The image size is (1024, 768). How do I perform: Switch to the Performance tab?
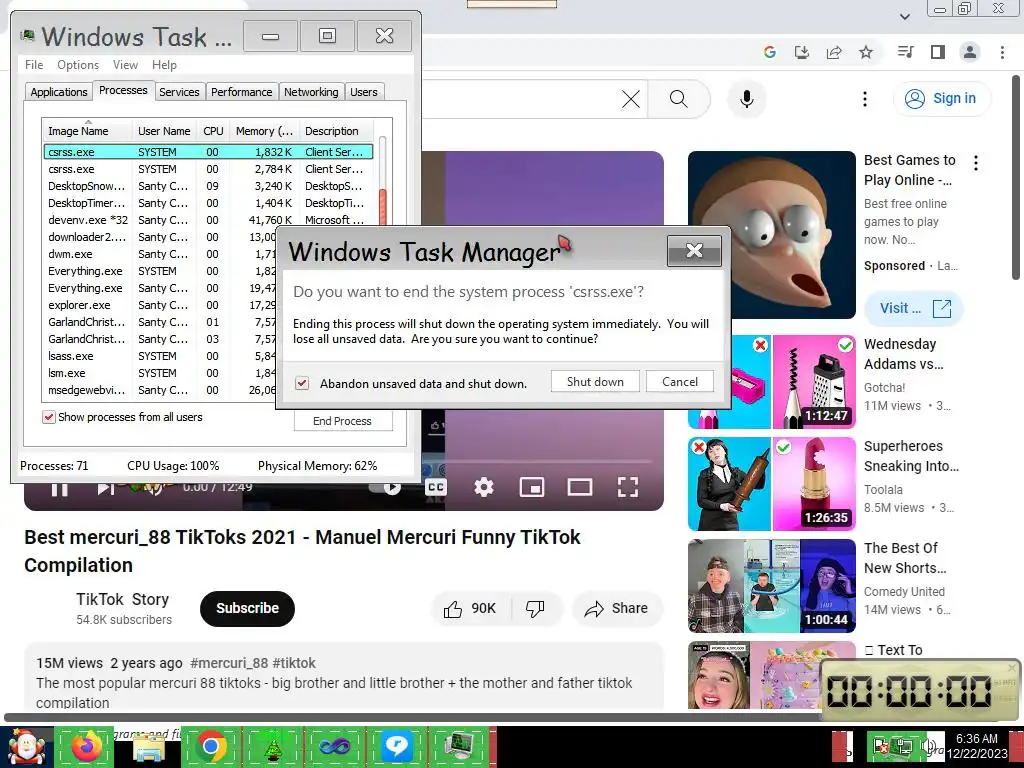[x=241, y=92]
